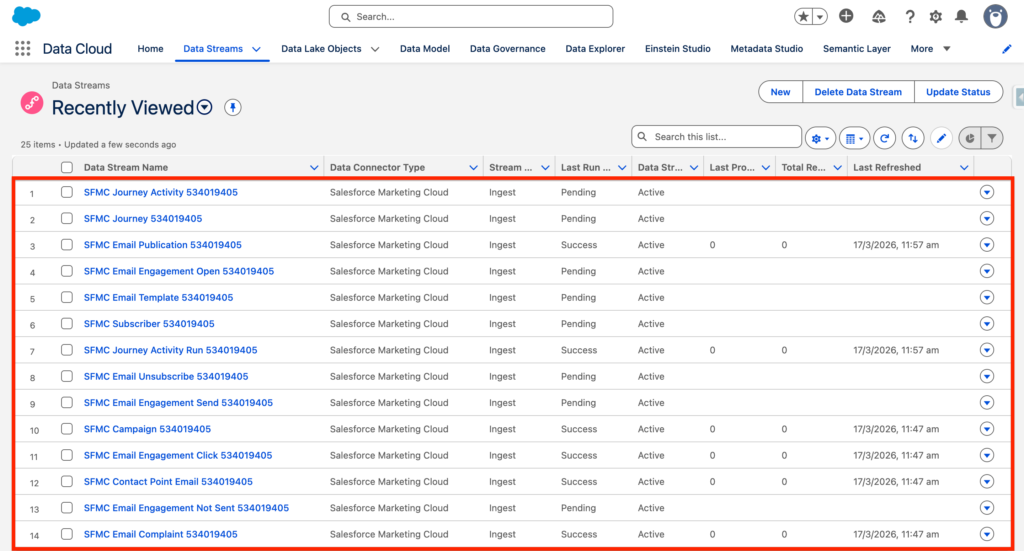Open the SFMC Subscriber 534019405 link
The image size is (1024, 551).
coord(149,324)
